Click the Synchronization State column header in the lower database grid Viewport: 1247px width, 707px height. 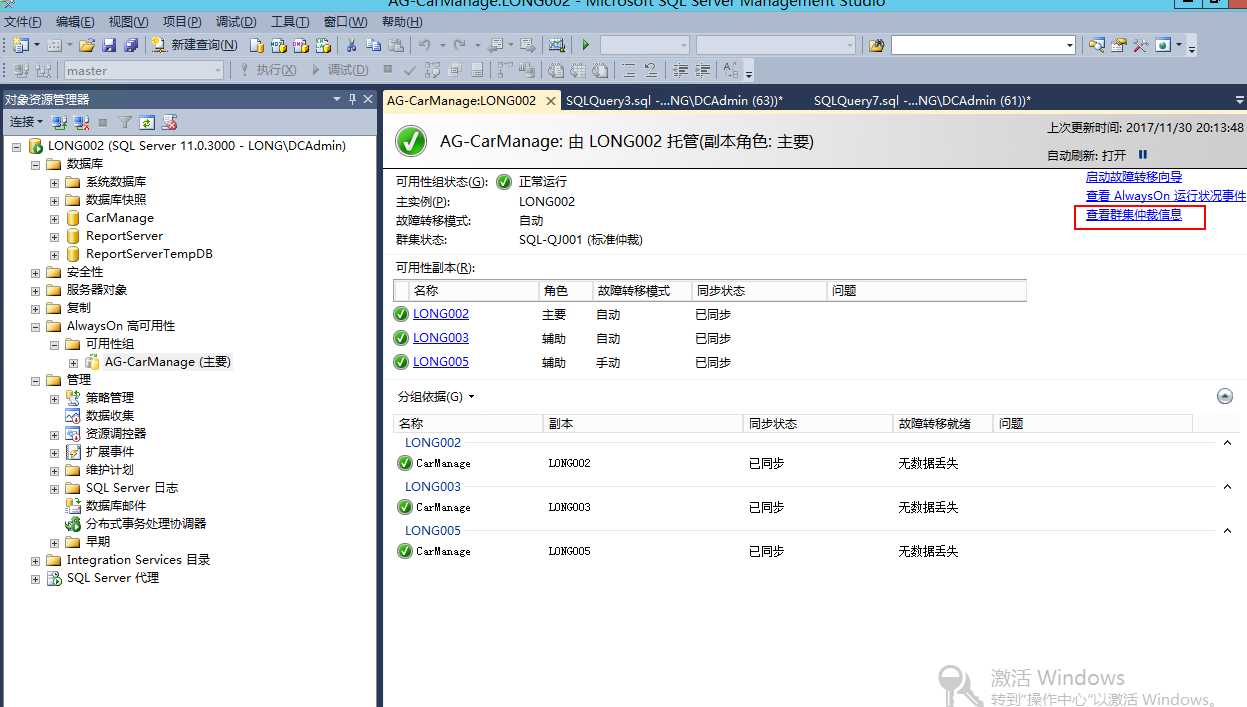(818, 424)
